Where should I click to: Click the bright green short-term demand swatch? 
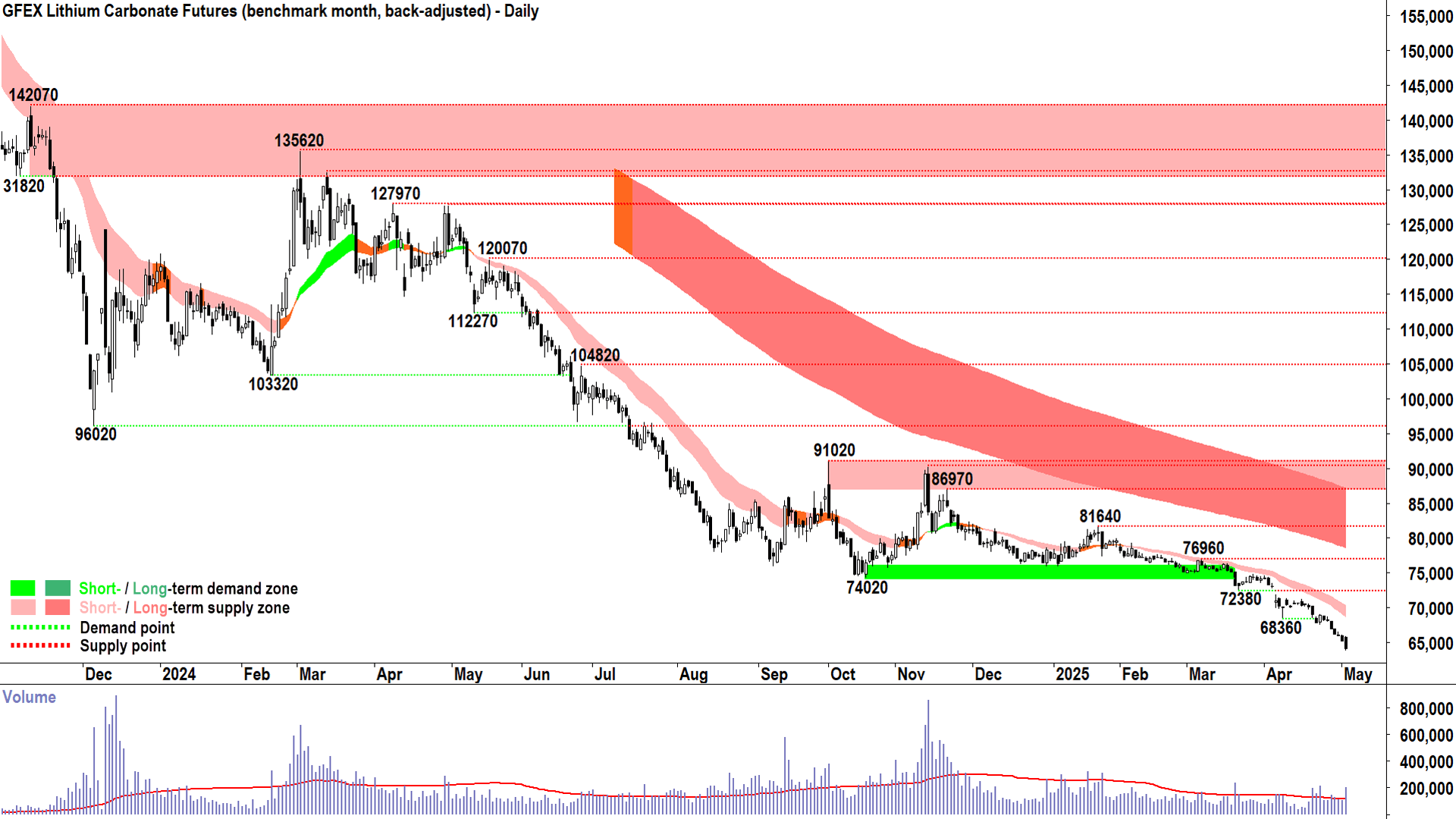(x=23, y=588)
